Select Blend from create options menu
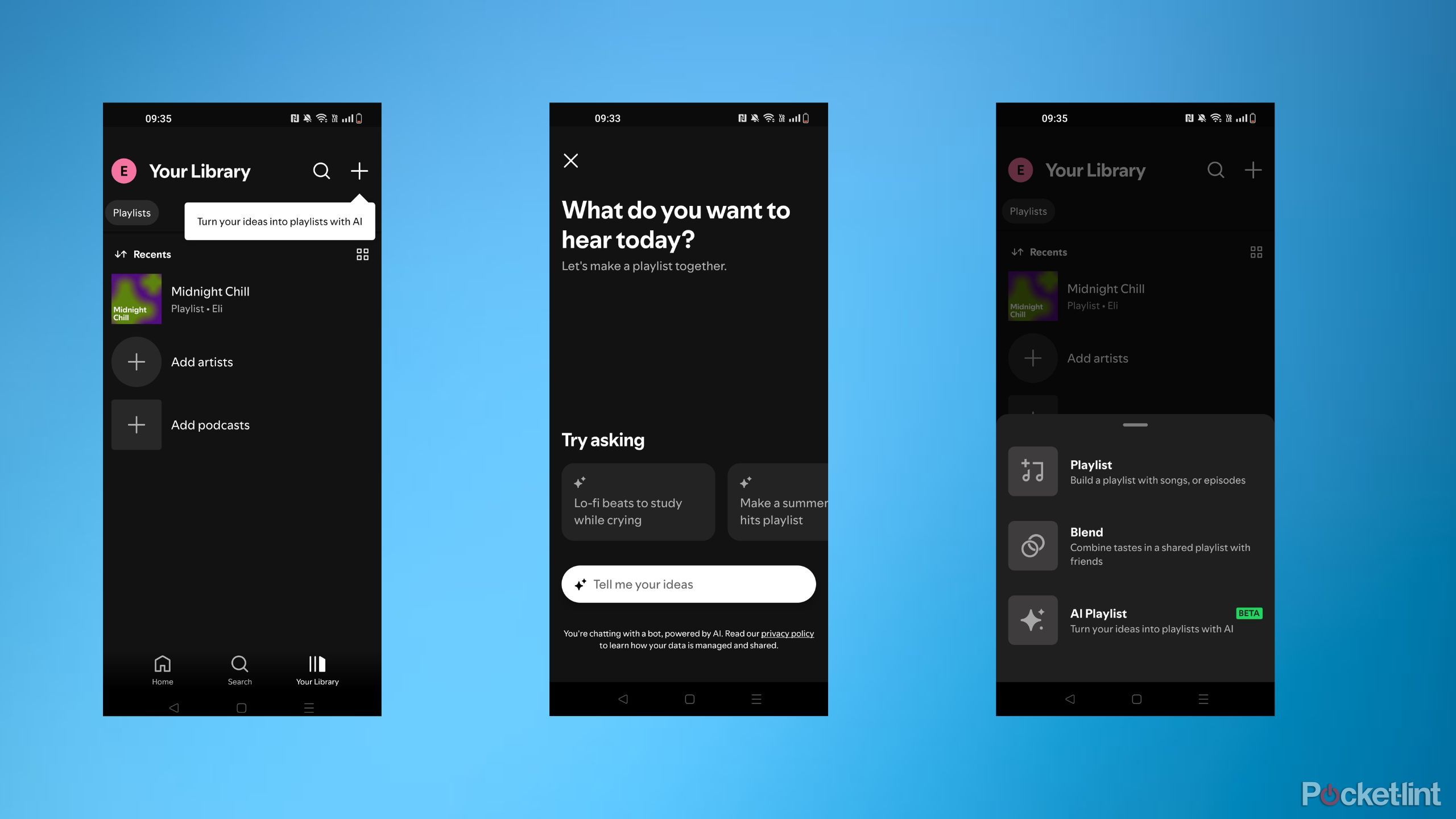The height and width of the screenshot is (819, 1456). (x=1134, y=544)
